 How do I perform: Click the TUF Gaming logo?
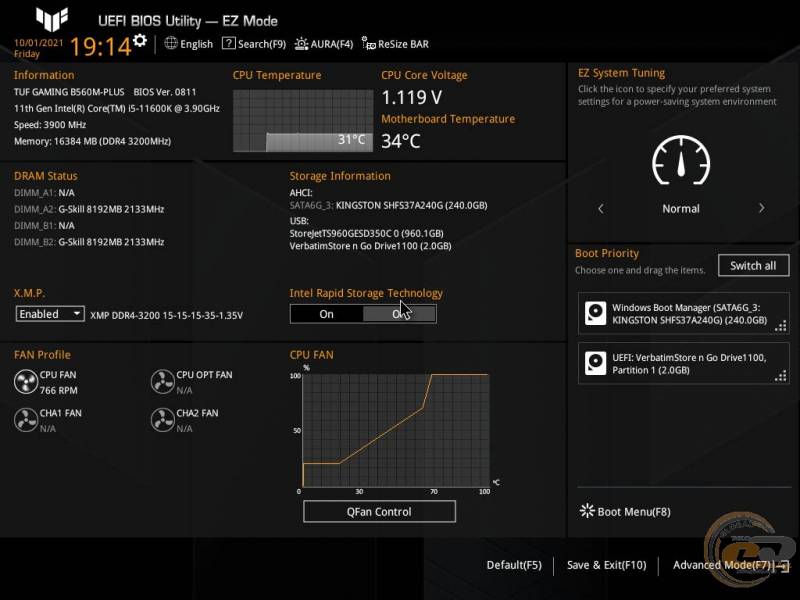[x=52, y=19]
